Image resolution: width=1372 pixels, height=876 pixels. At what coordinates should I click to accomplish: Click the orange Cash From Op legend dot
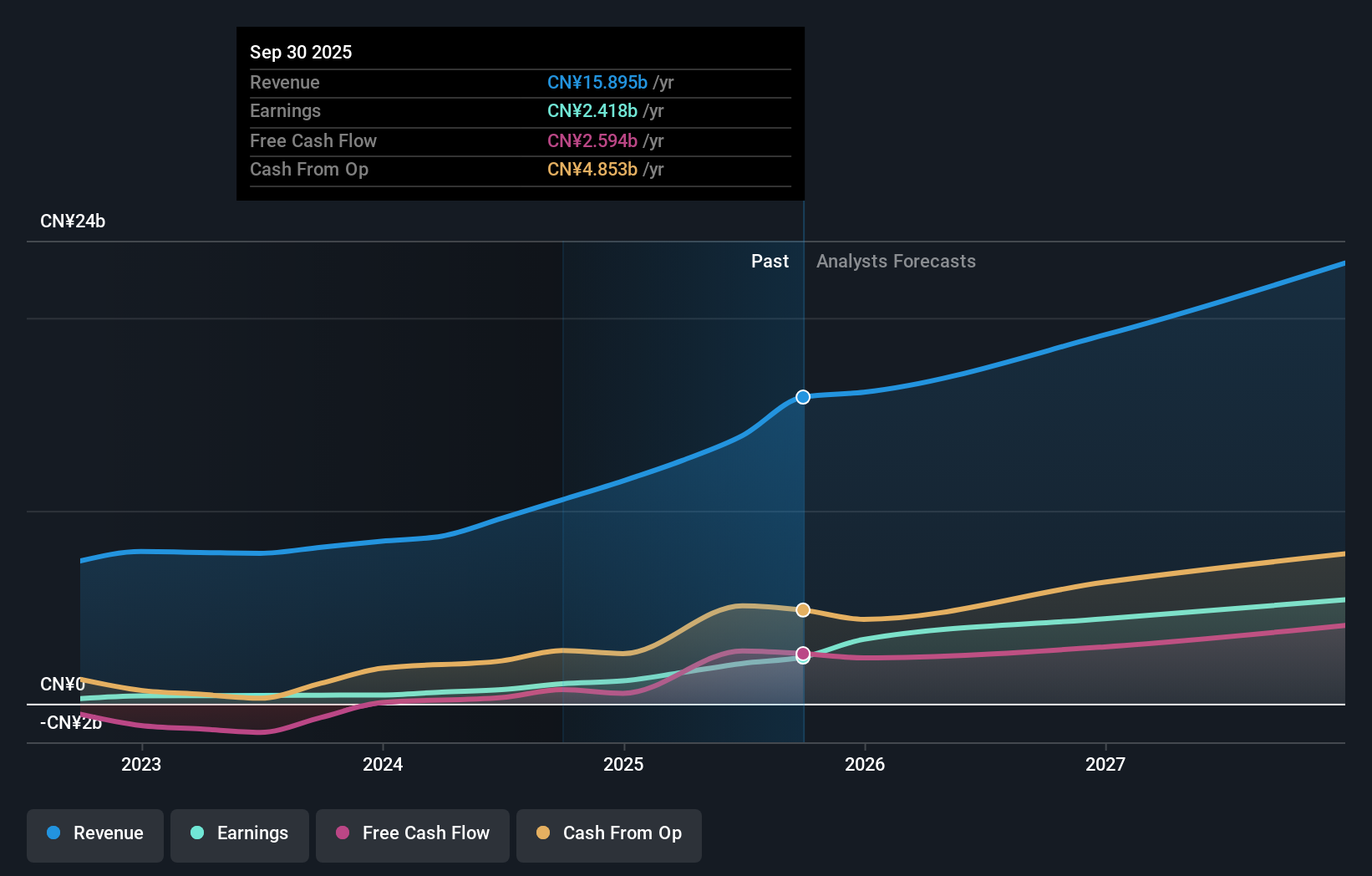click(543, 833)
